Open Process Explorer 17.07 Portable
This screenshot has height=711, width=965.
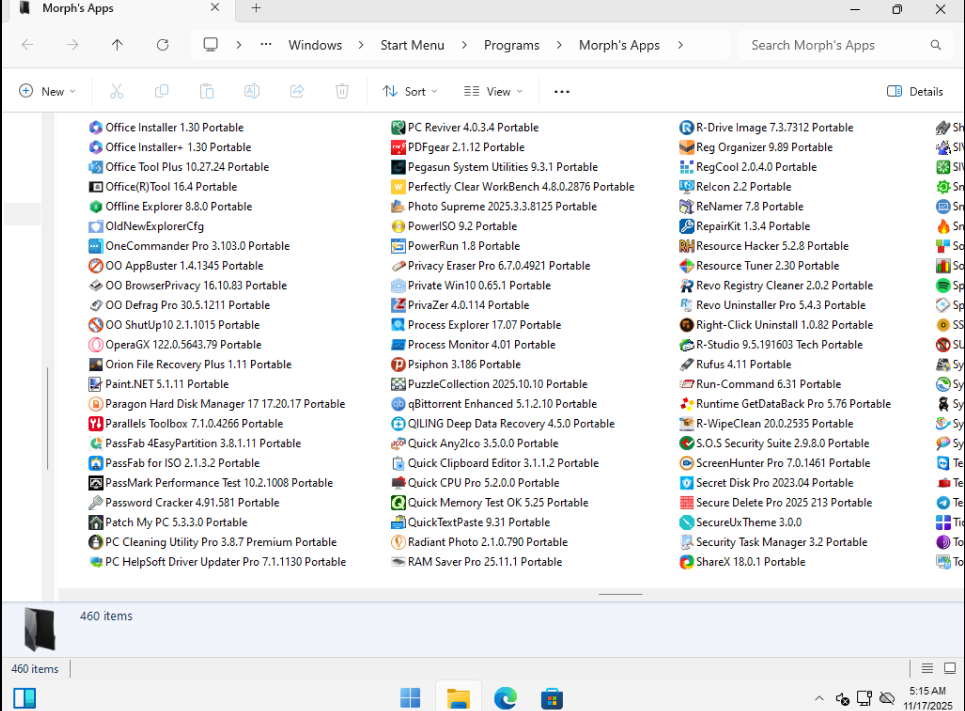click(x=484, y=325)
